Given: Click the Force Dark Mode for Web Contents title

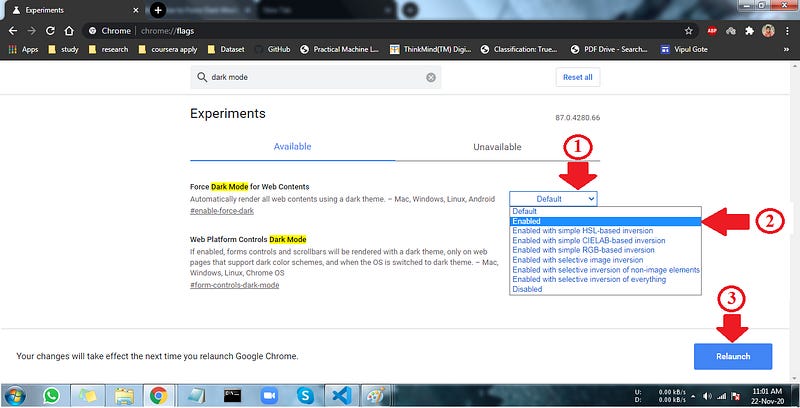Looking at the screenshot, I should point(249,187).
